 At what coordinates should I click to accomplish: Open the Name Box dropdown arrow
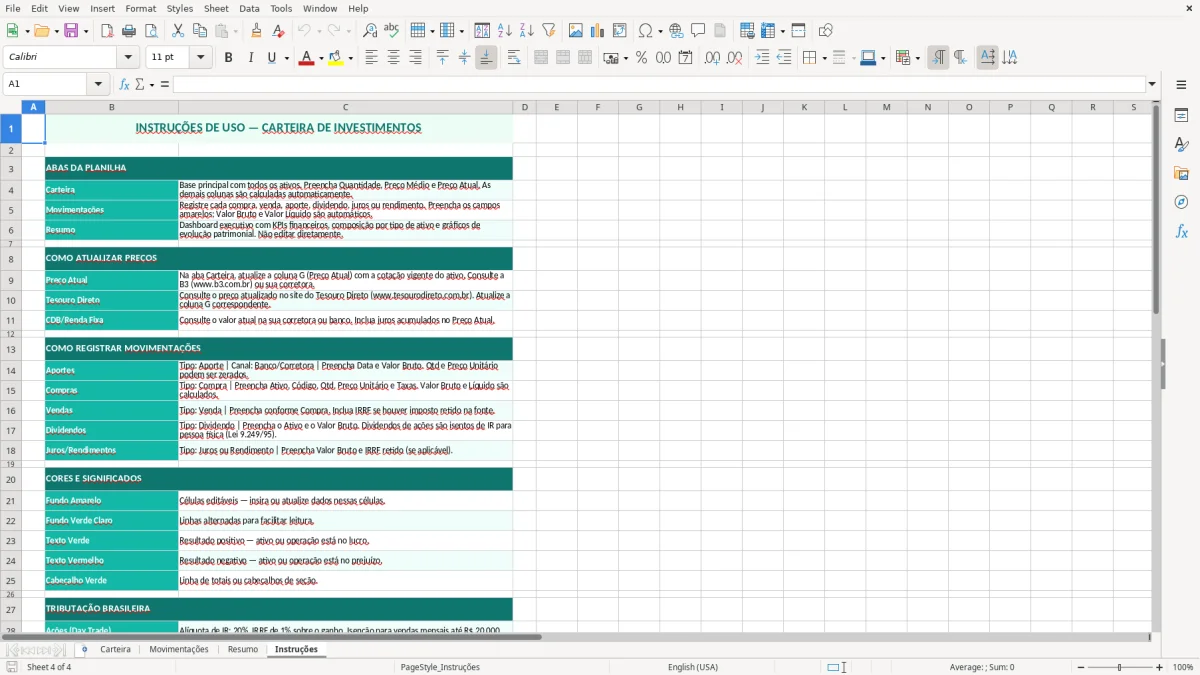pos(98,84)
